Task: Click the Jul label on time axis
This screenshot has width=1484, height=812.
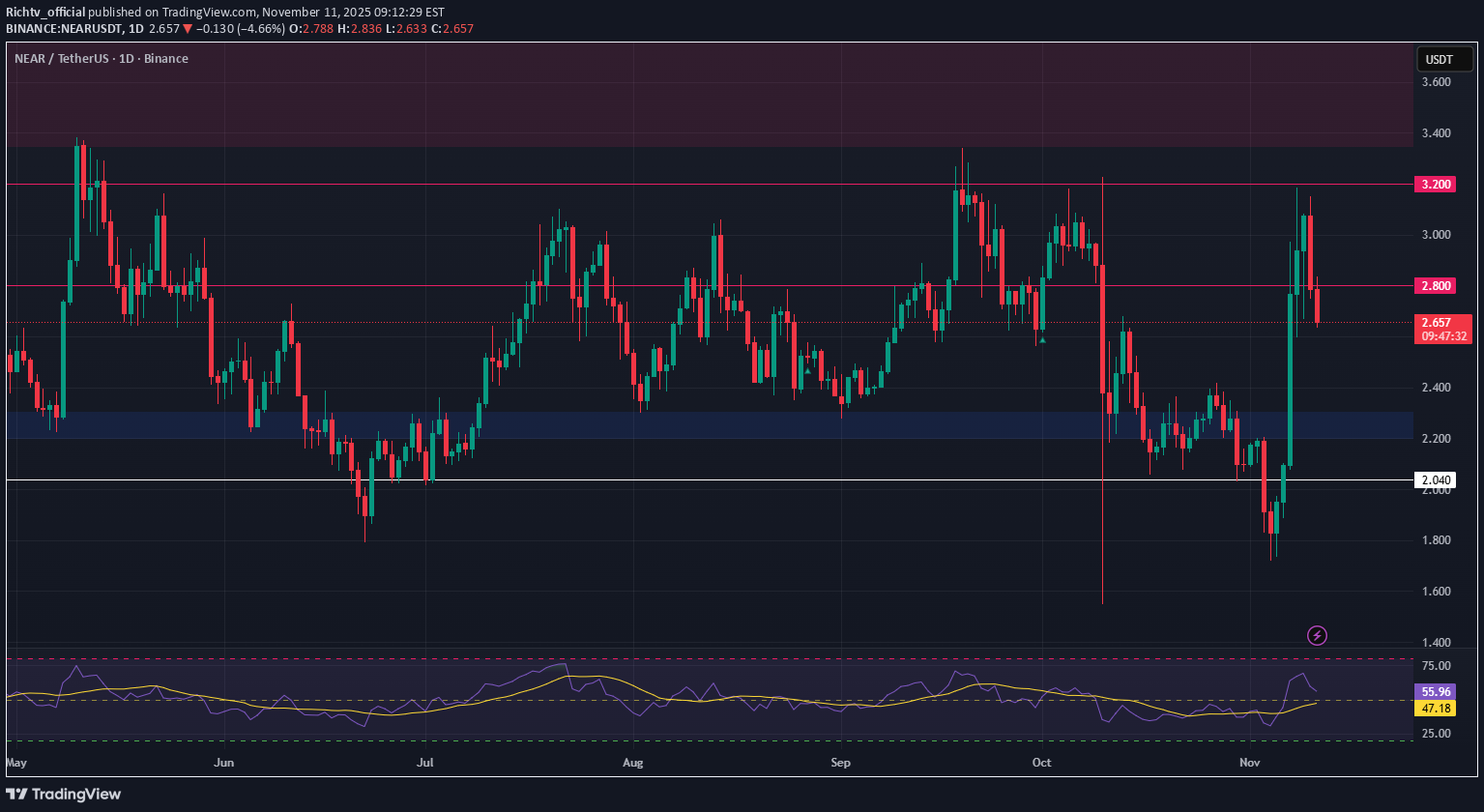Action: click(x=425, y=762)
